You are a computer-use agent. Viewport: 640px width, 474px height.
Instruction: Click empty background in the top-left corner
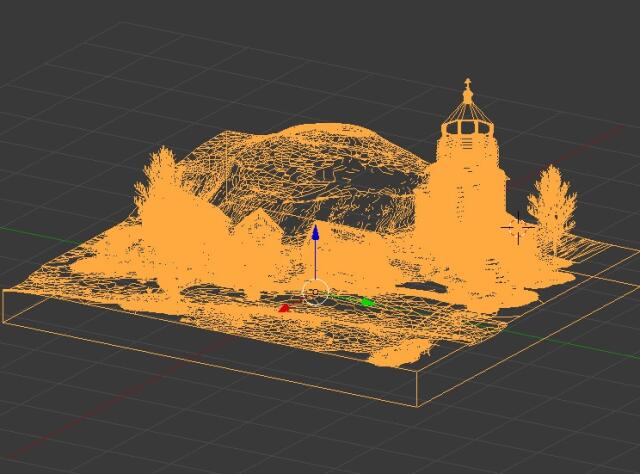pyautogui.click(x=40, y=30)
